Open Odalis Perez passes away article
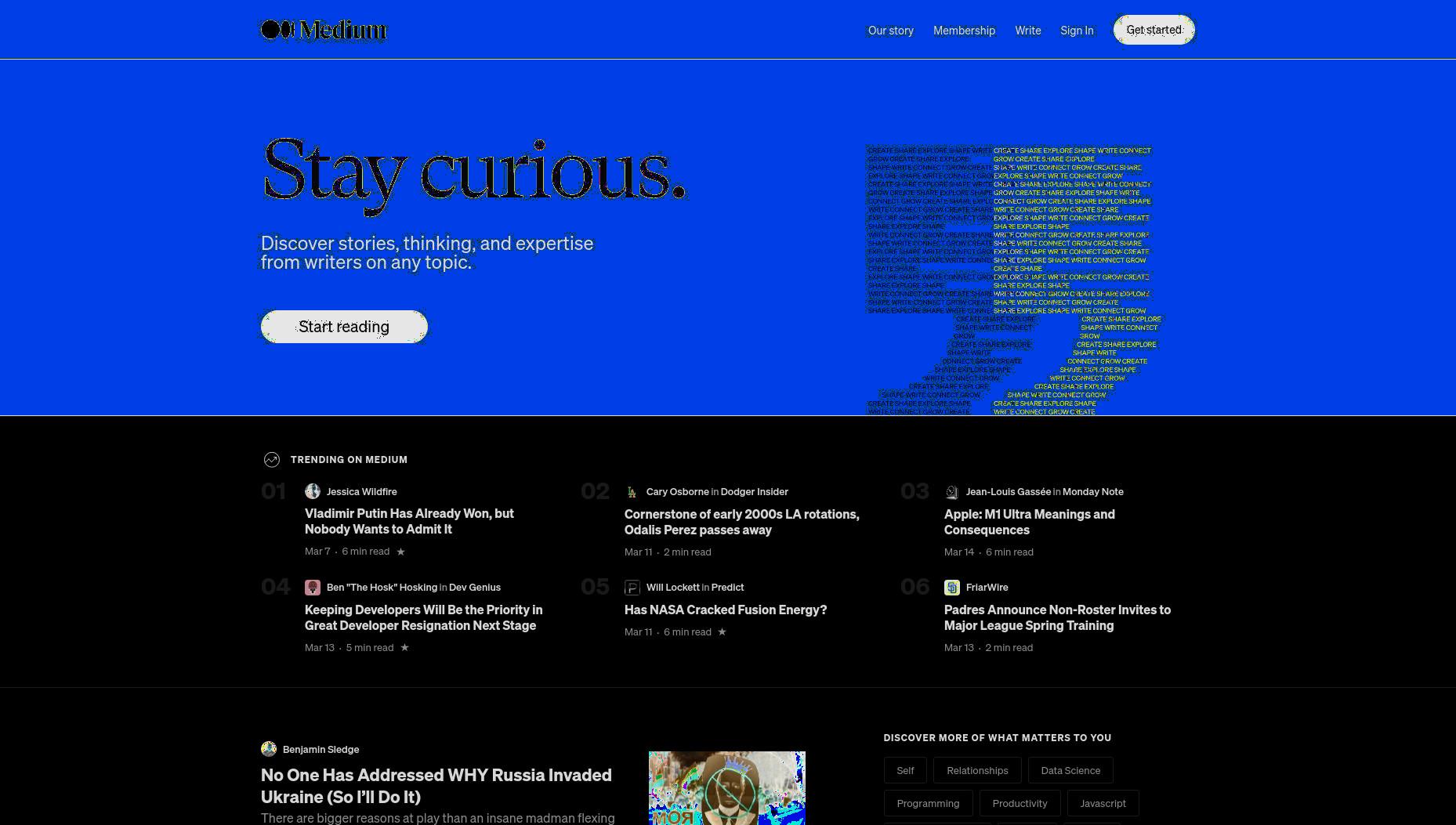The image size is (1456, 825). point(742,522)
